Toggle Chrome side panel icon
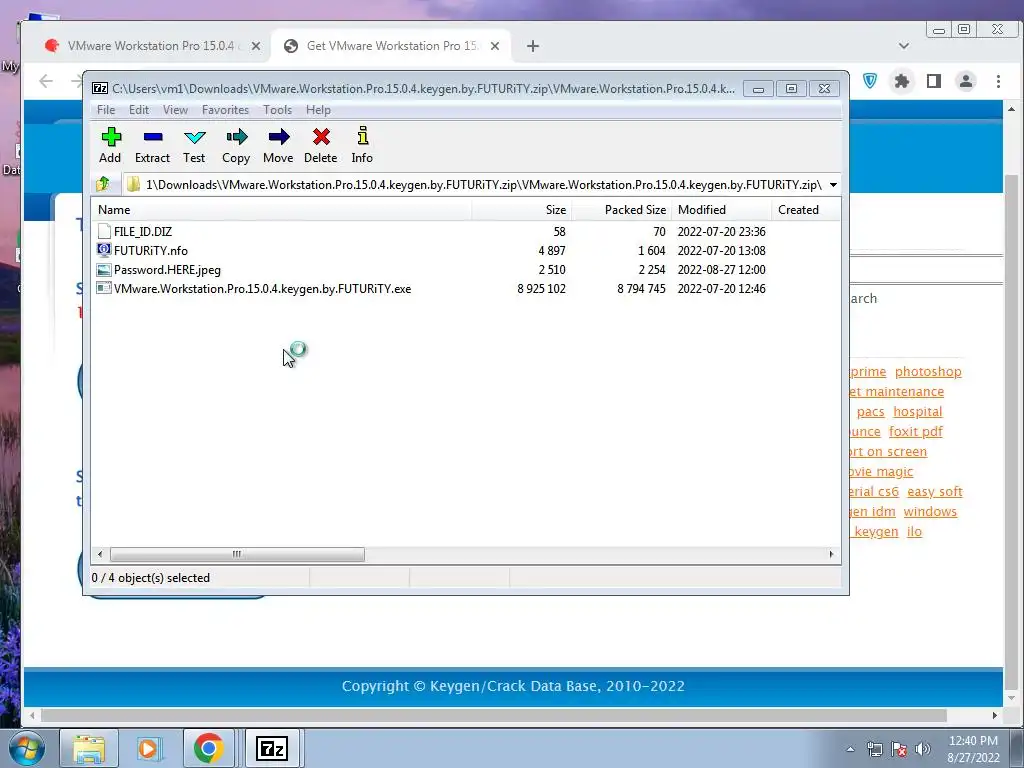 click(x=934, y=81)
